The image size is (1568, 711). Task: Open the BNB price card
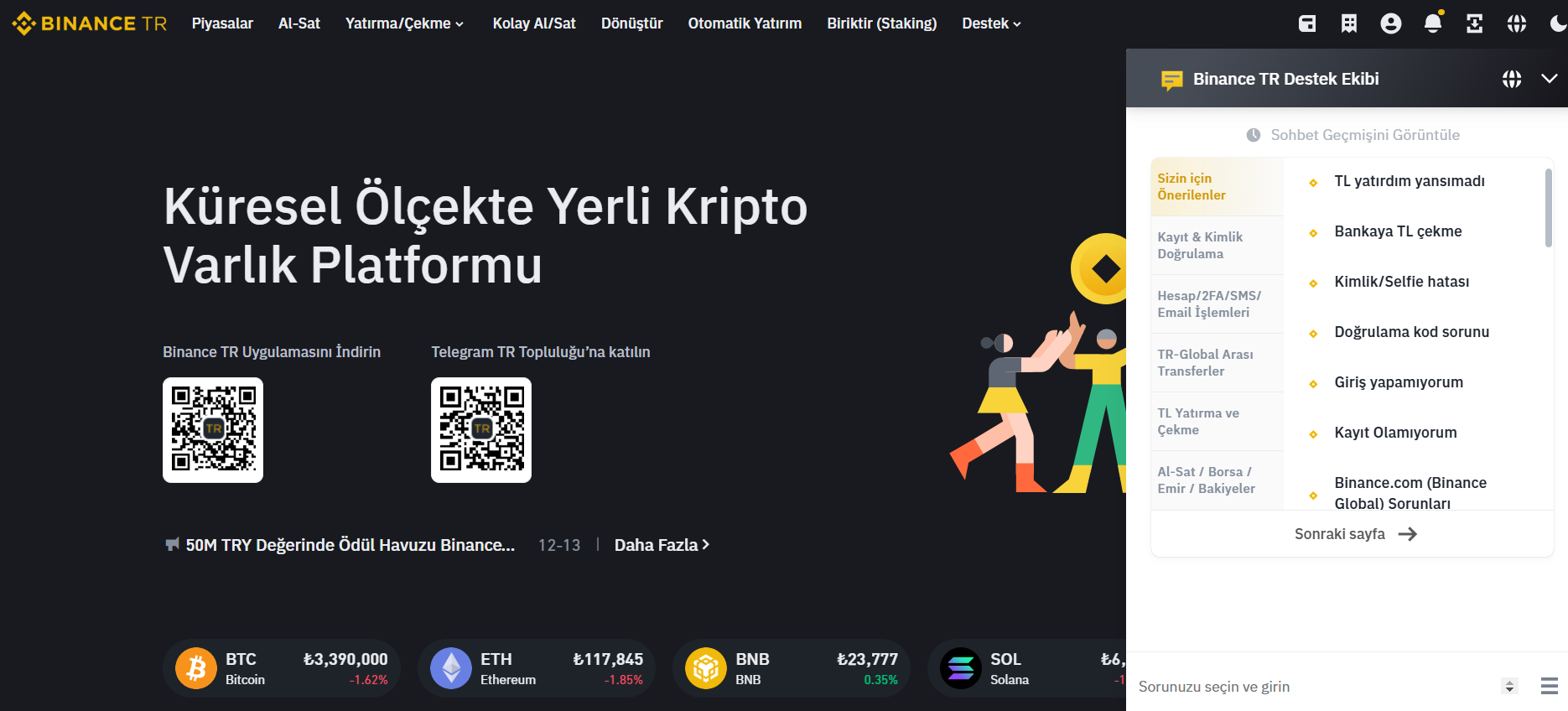point(792,668)
